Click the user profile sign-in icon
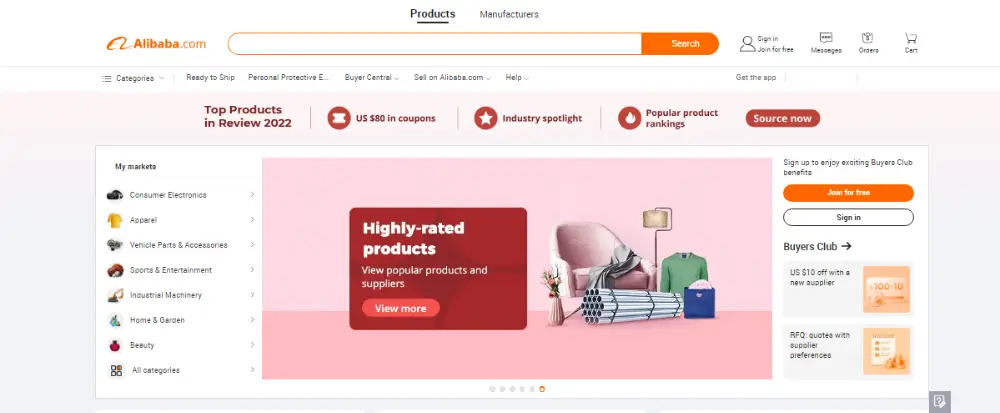Viewport: 1000px width, 413px height. [747, 43]
